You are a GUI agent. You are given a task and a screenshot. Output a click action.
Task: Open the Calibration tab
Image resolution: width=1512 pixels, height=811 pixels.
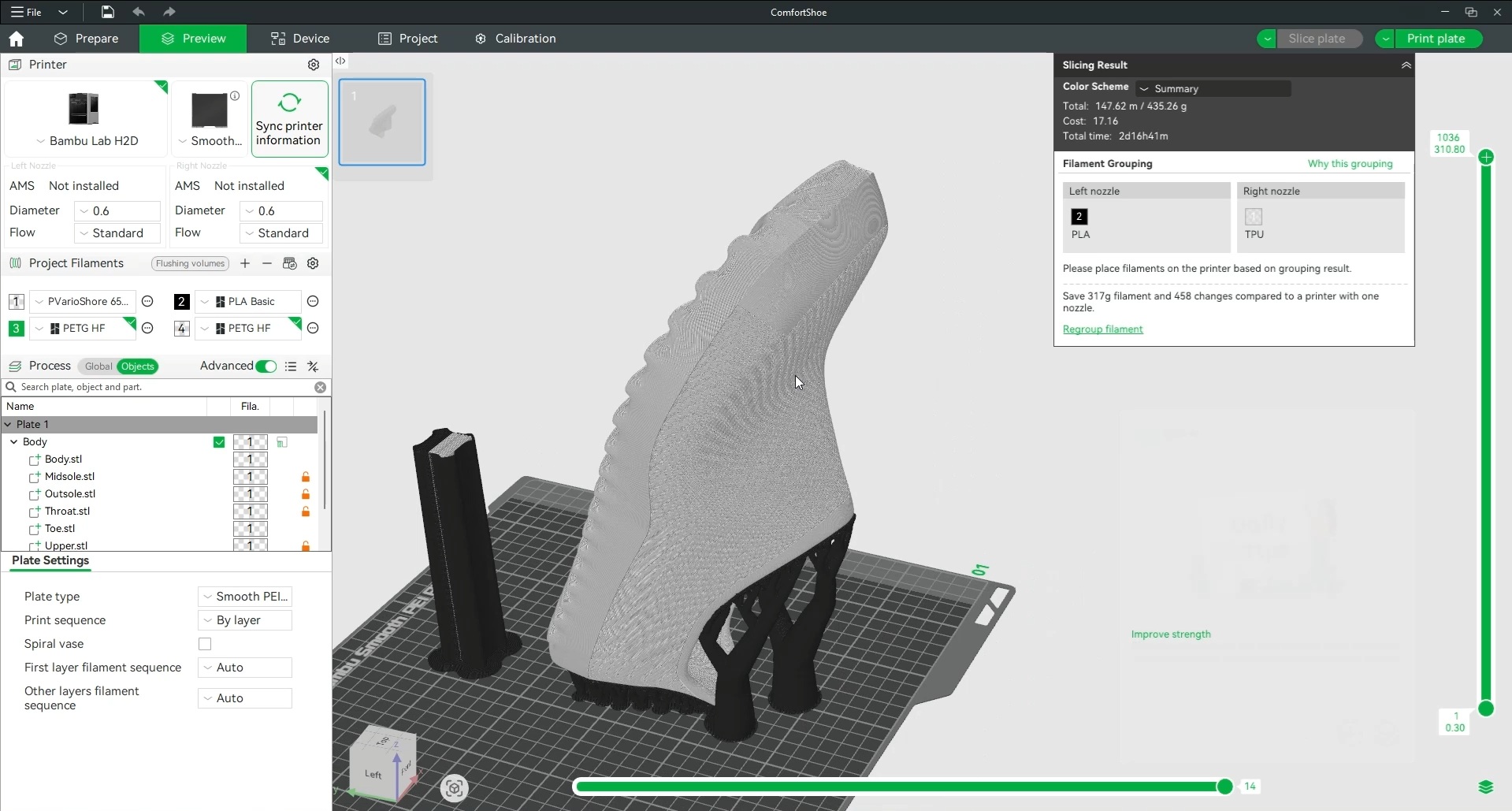[515, 39]
